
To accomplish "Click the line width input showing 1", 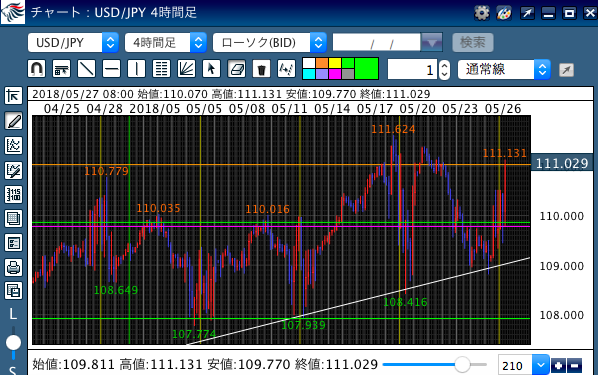I will tap(413, 69).
